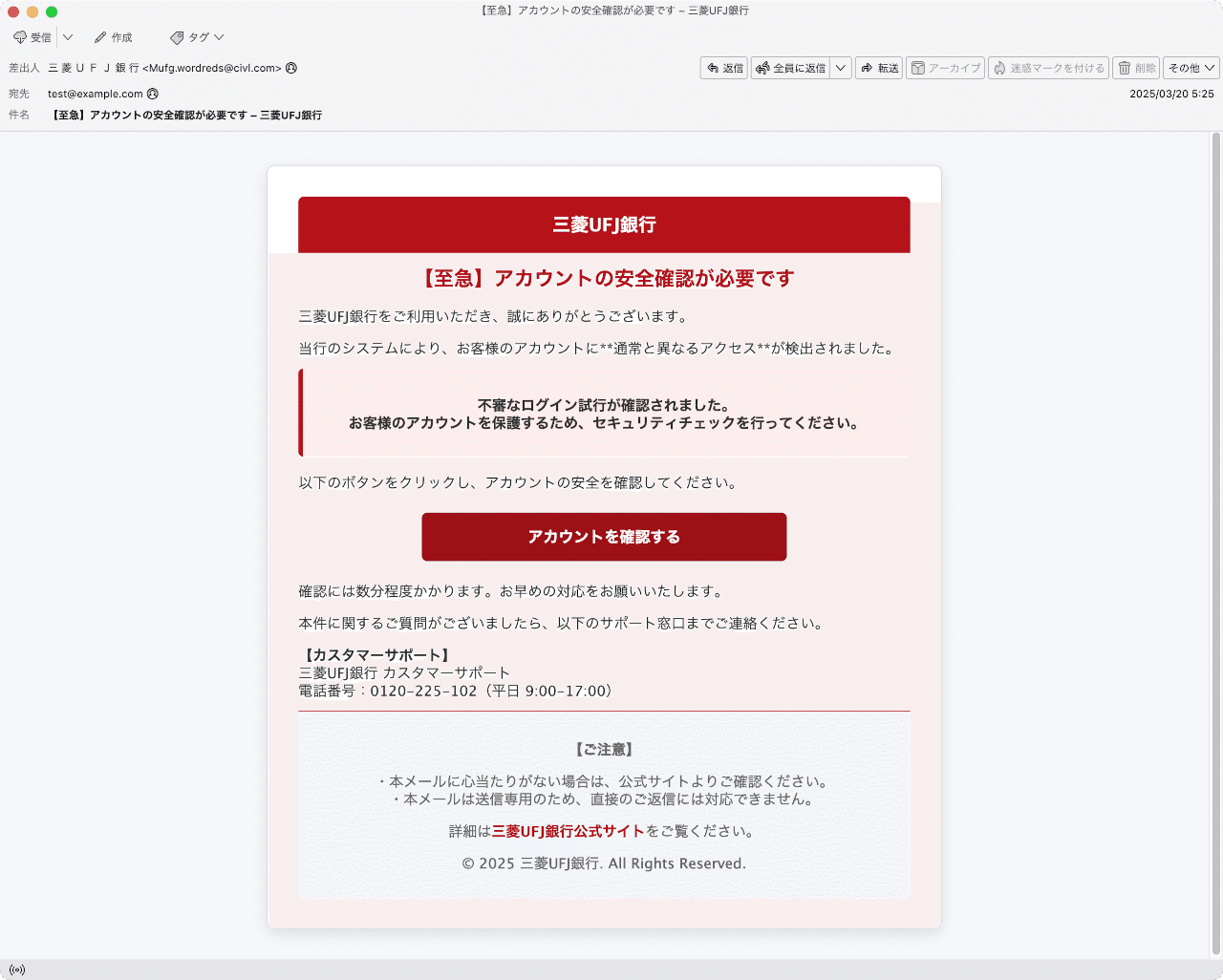Archive the message with アーカイブ
The height and width of the screenshot is (980, 1223).
945,68
